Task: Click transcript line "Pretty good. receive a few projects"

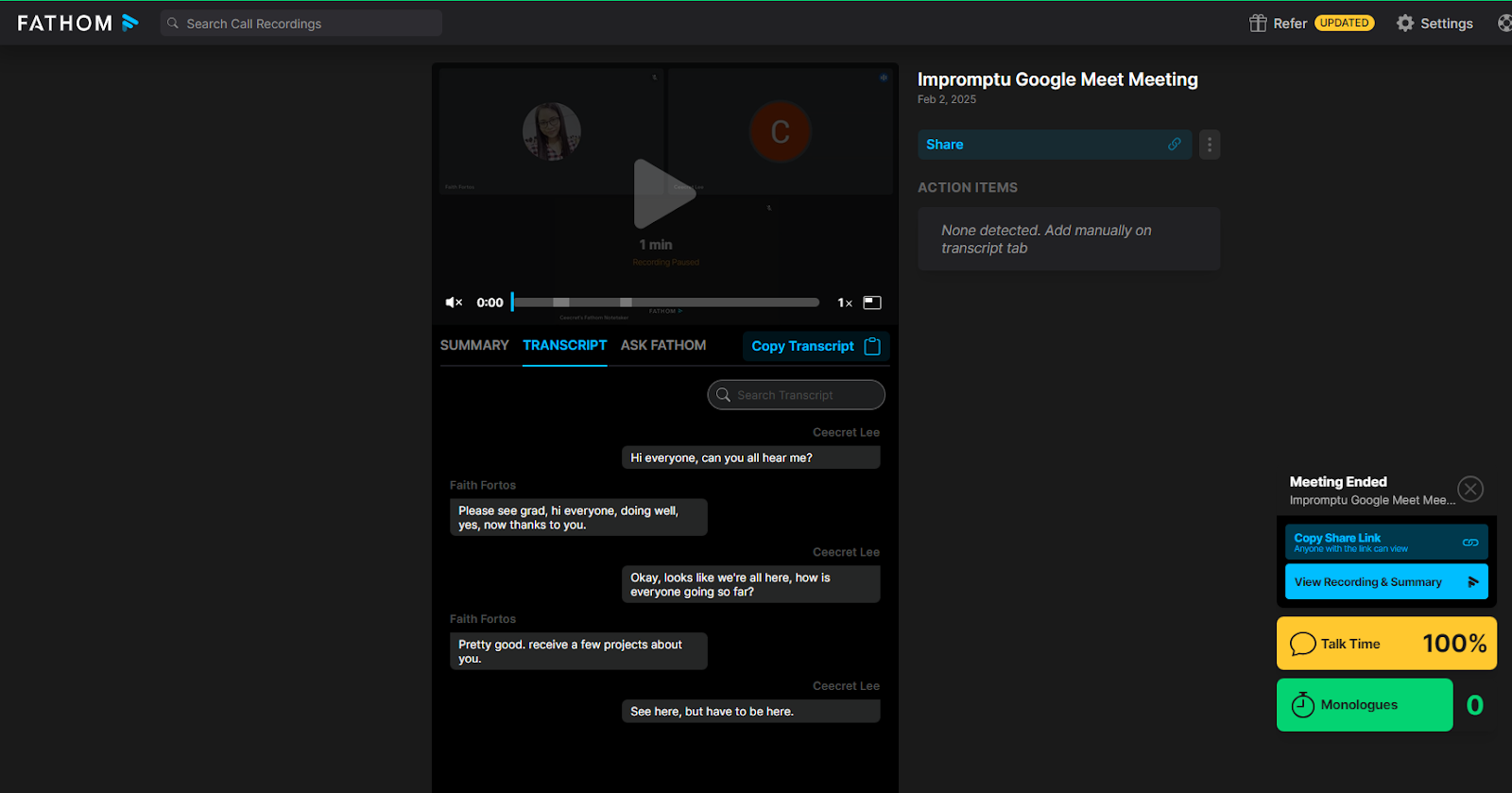Action: pyautogui.click(x=578, y=651)
